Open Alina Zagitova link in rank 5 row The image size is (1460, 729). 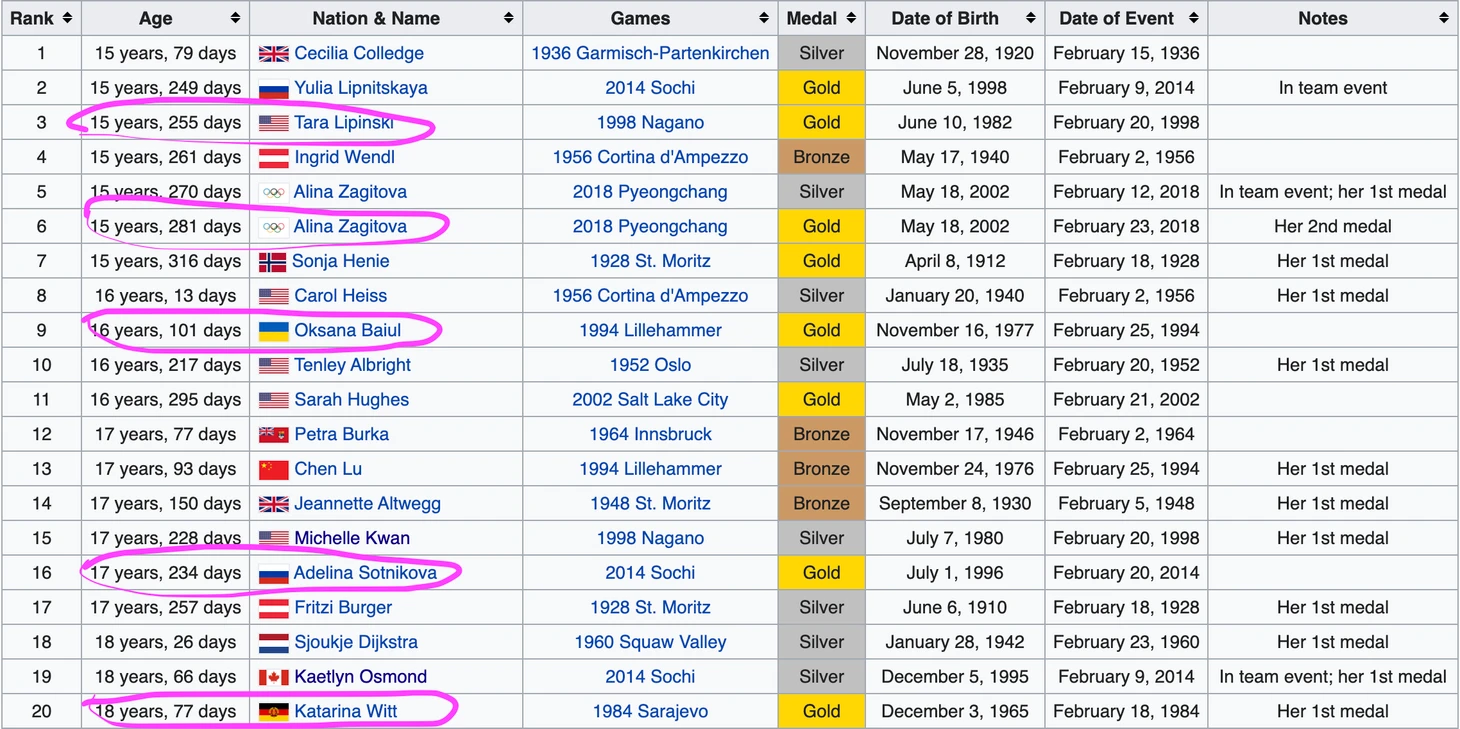point(350,192)
